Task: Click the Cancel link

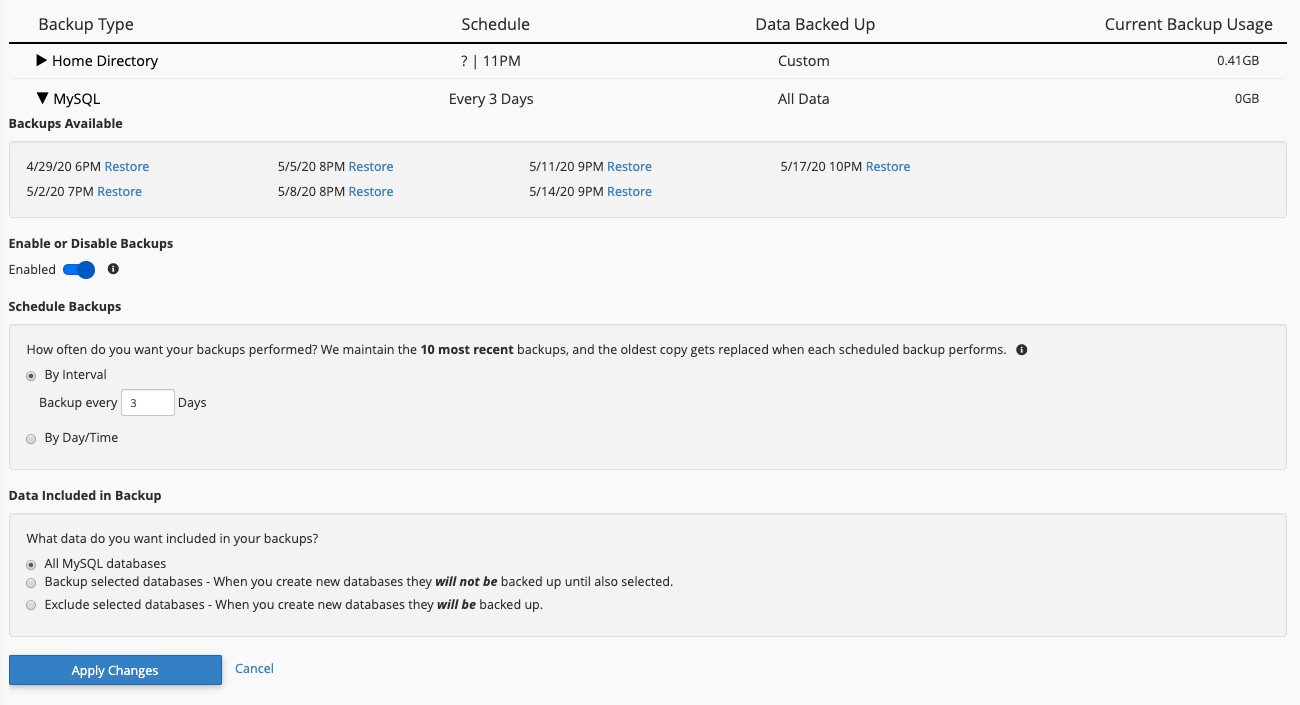Action: tap(254, 669)
